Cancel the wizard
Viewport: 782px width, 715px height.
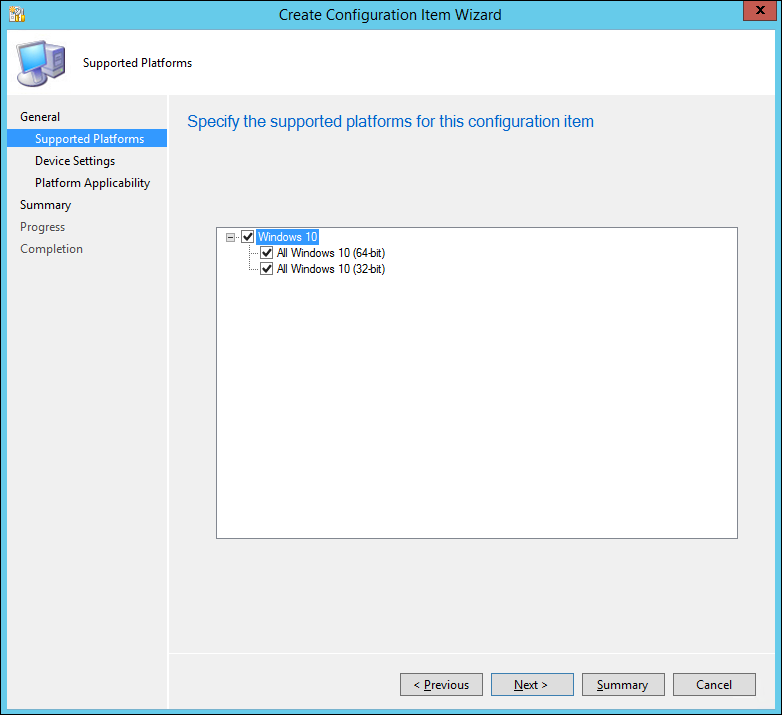714,685
